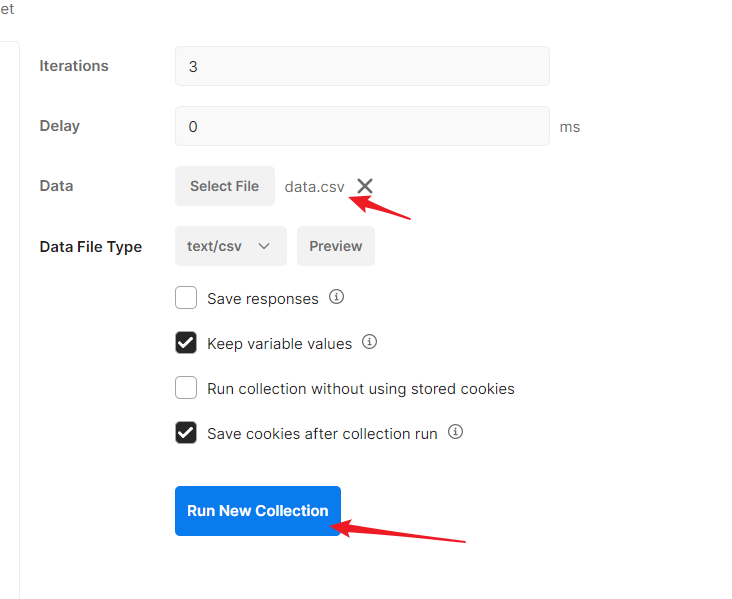The width and height of the screenshot is (732, 599).
Task: Focus the Iterations input field
Action: point(362,66)
